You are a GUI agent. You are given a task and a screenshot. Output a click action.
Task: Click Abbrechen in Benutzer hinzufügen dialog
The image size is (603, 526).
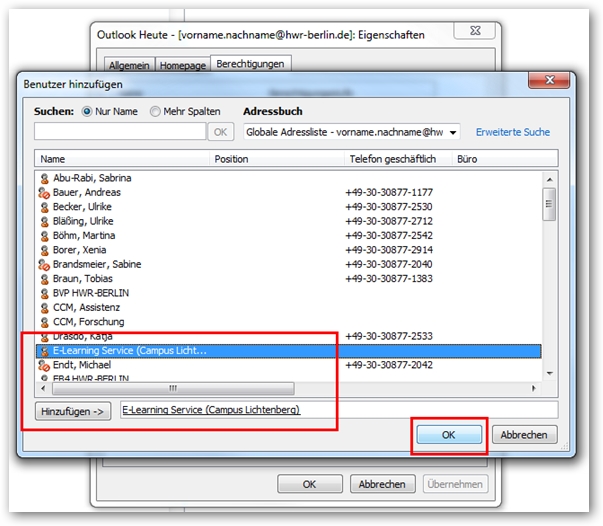[524, 435]
